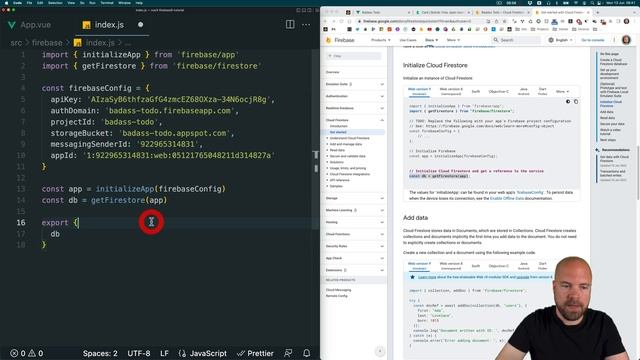The height and width of the screenshot is (360, 640).
Task: Jump to Next steps in page contents
Action: (608, 140)
